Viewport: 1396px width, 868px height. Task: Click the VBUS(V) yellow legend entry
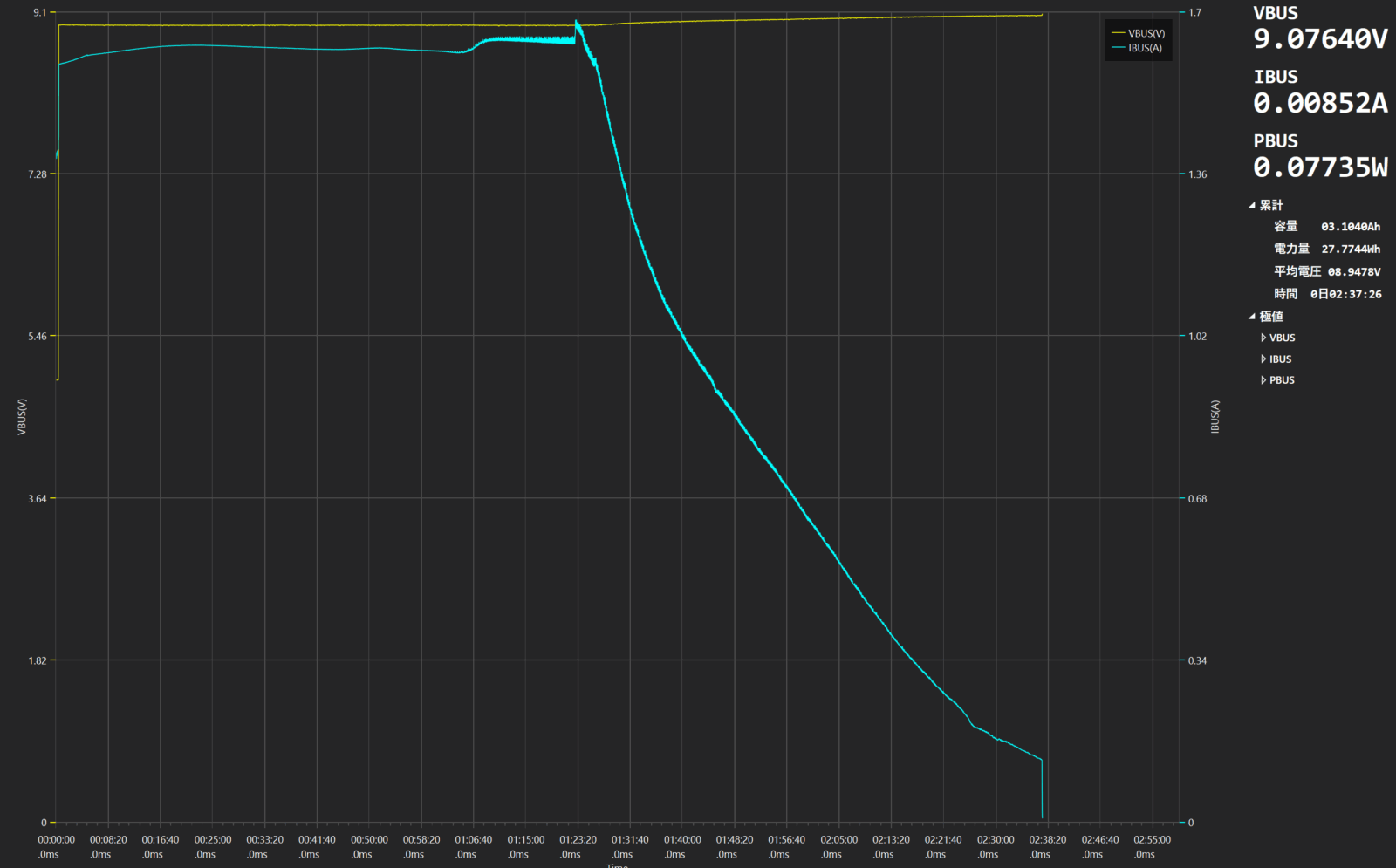(1139, 33)
